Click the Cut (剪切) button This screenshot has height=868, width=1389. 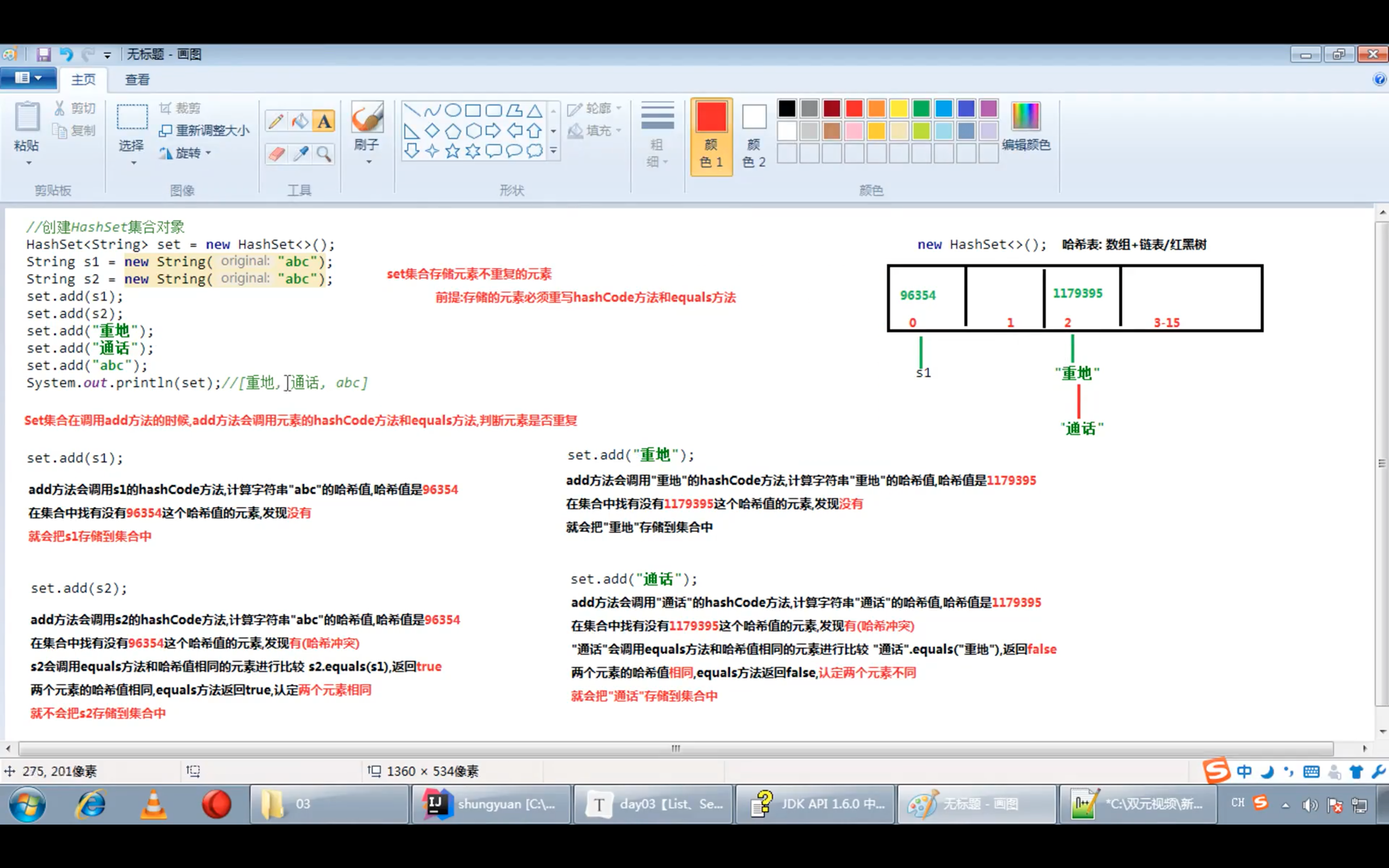pyautogui.click(x=75, y=108)
